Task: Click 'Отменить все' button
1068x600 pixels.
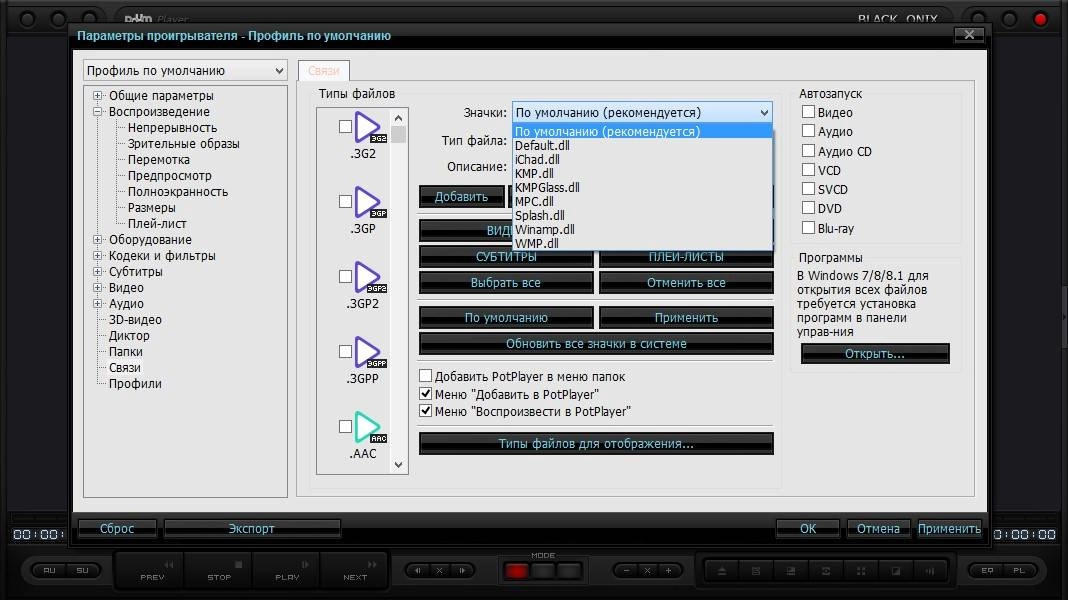Action: 686,283
